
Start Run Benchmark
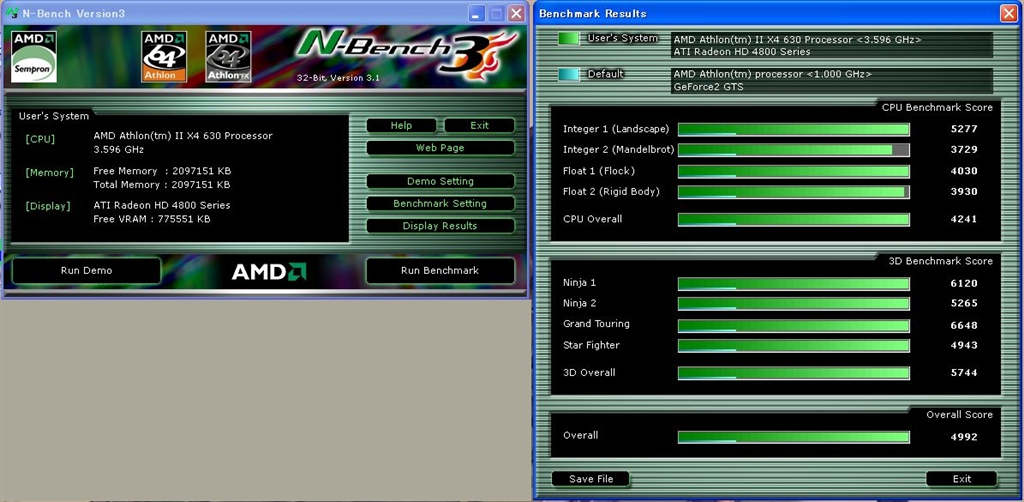(x=440, y=270)
